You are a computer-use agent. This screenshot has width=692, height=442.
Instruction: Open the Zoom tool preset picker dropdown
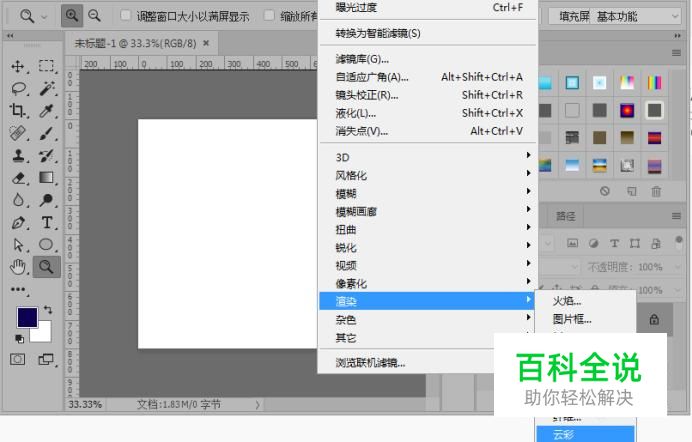[44, 17]
